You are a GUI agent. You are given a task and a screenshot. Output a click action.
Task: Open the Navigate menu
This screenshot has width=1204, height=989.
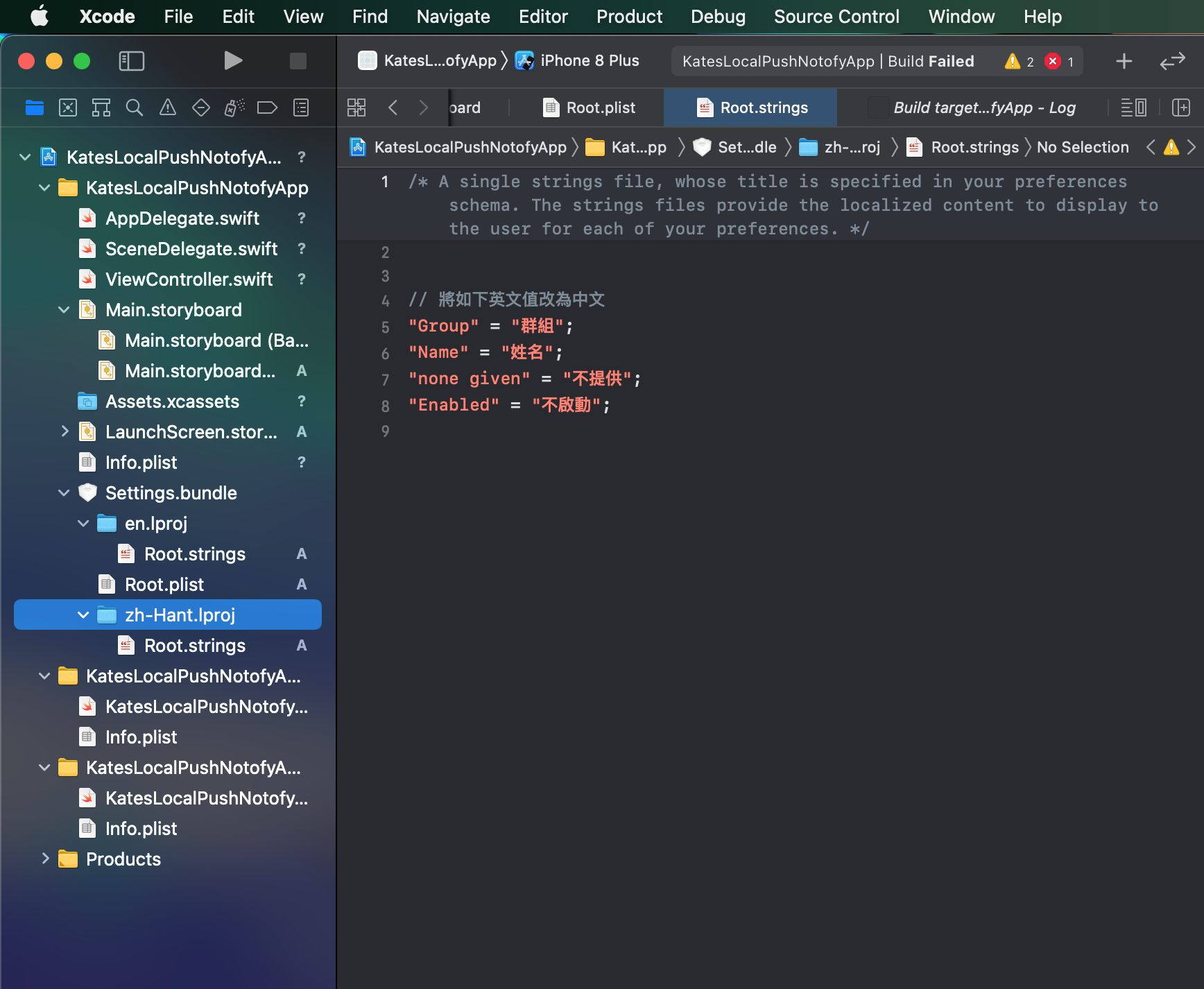pyautogui.click(x=453, y=17)
